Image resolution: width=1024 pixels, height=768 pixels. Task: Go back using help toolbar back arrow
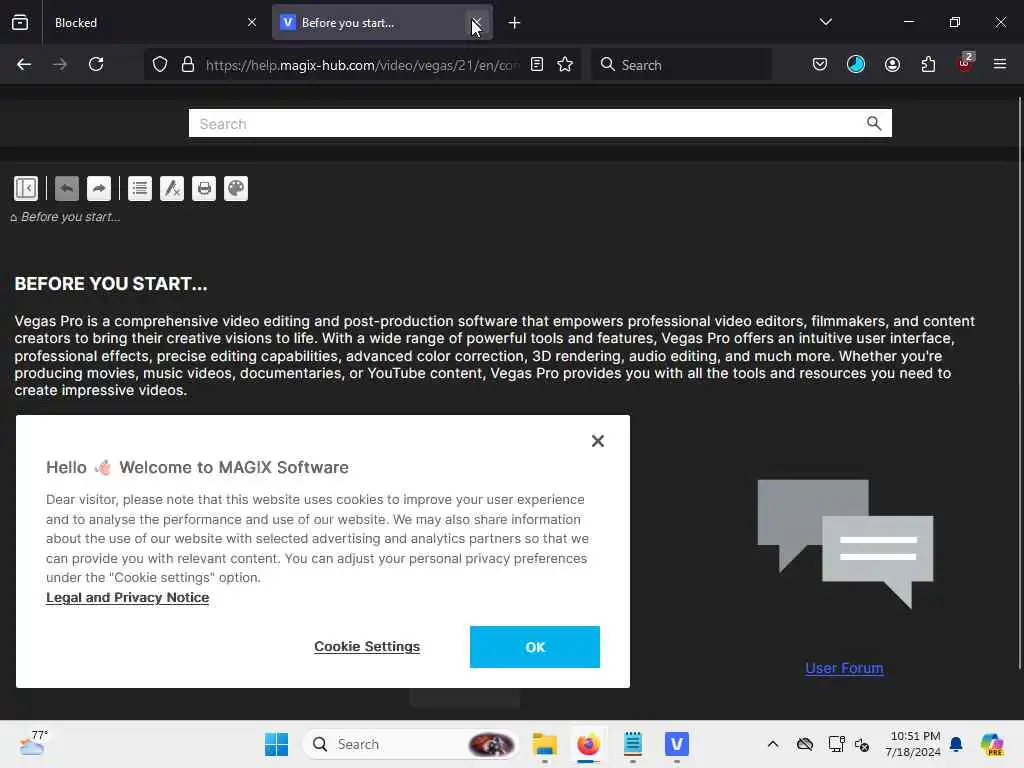[67, 189]
